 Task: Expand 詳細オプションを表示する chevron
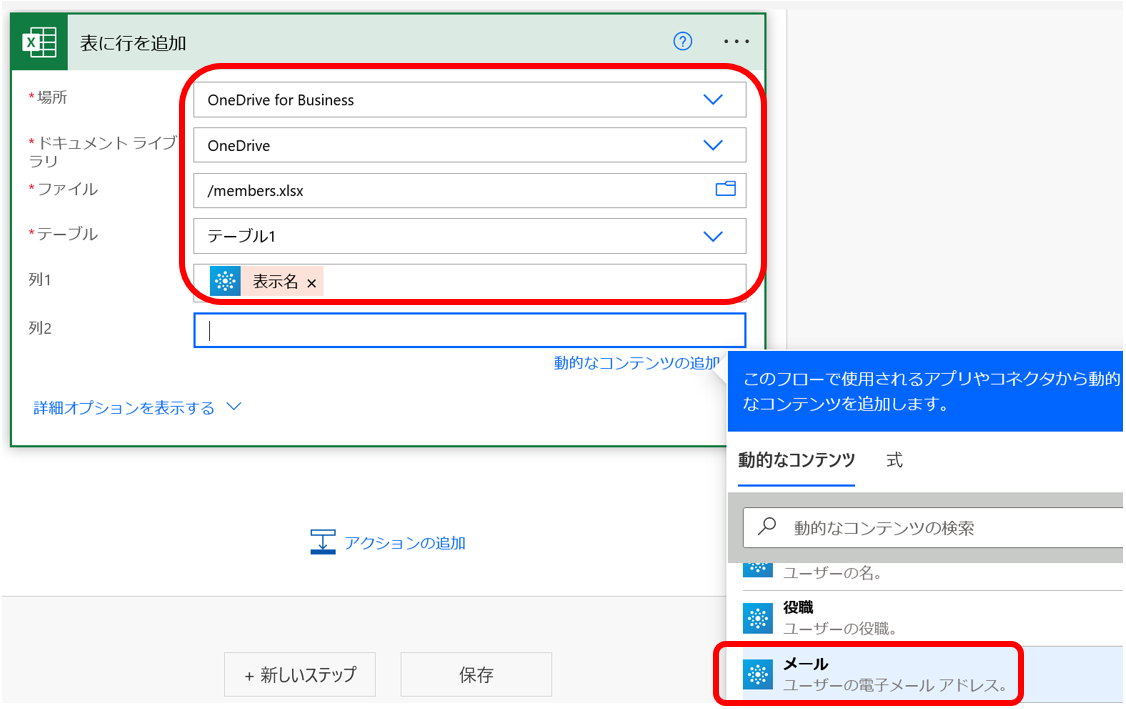(x=234, y=407)
